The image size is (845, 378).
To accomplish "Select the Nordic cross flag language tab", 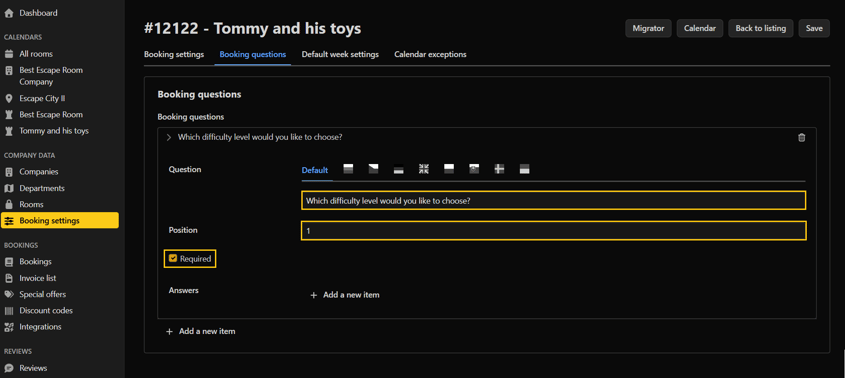I will 500,169.
